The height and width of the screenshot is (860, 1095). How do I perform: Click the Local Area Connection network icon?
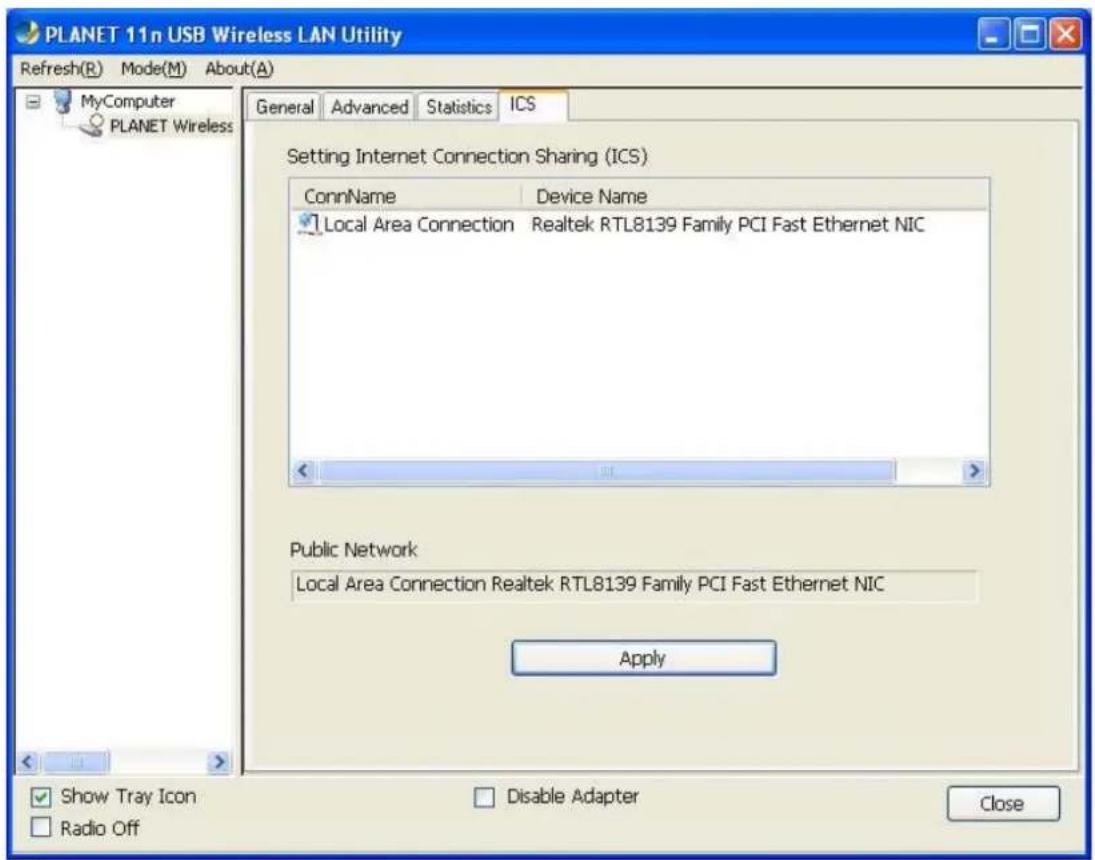tap(309, 224)
